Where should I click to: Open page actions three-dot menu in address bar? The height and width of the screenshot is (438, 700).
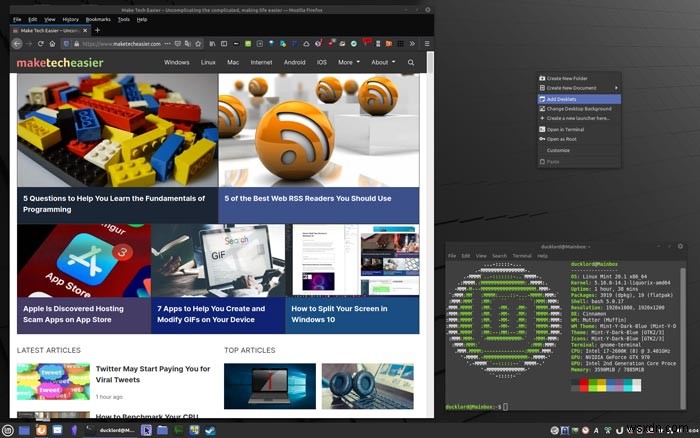(x=167, y=44)
